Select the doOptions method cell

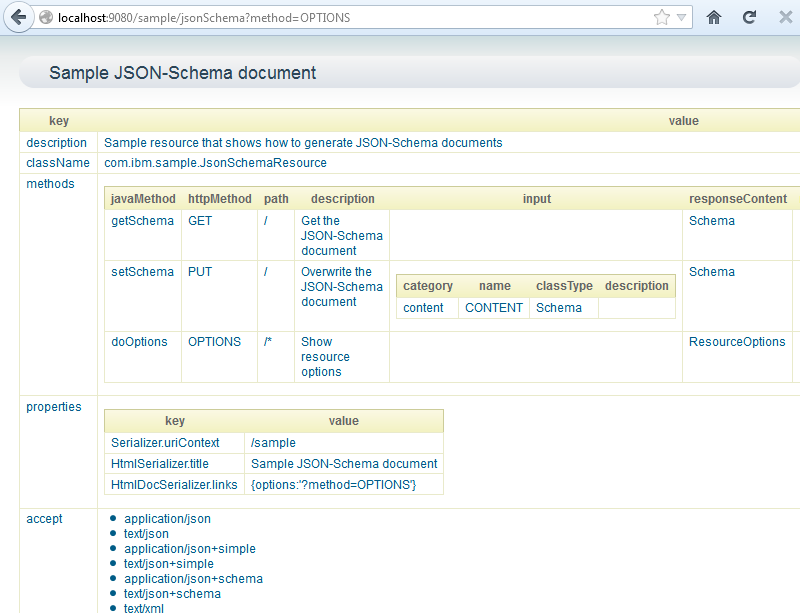click(x=139, y=342)
